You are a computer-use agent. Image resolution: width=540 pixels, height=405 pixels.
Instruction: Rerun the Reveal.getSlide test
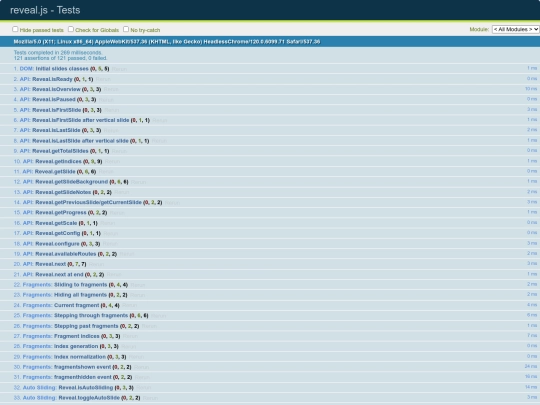click(106, 172)
